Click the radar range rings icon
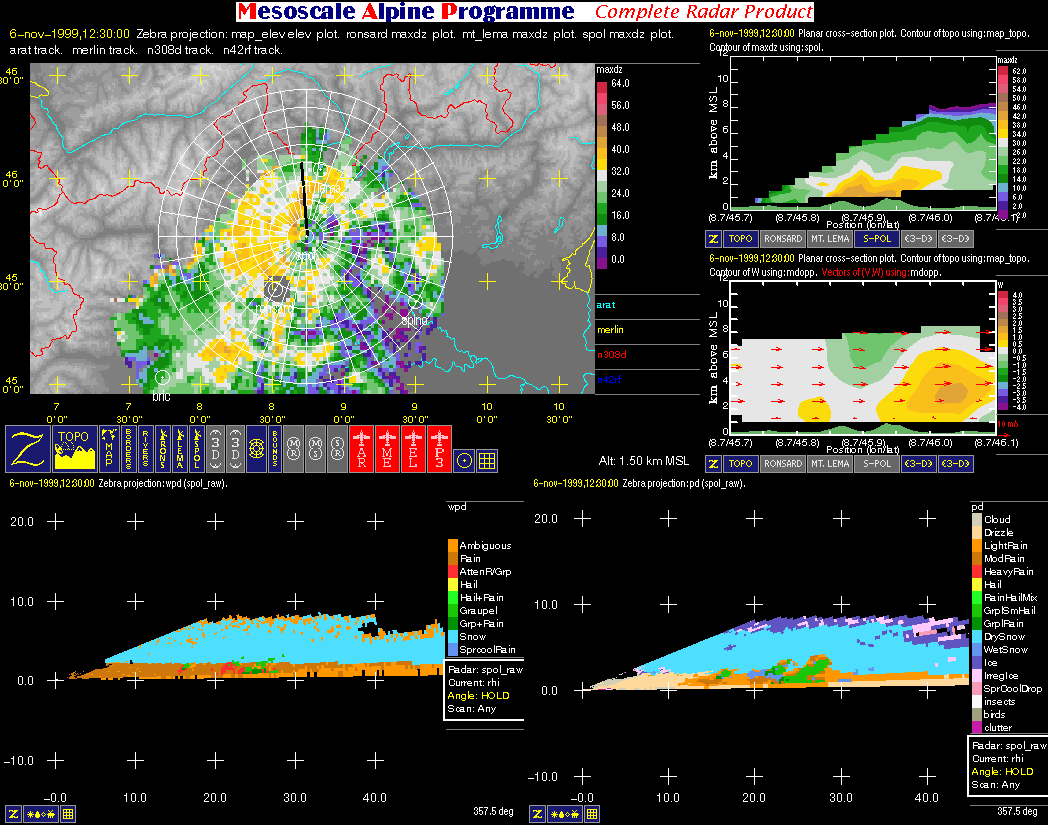This screenshot has width=1048, height=825. (256, 448)
